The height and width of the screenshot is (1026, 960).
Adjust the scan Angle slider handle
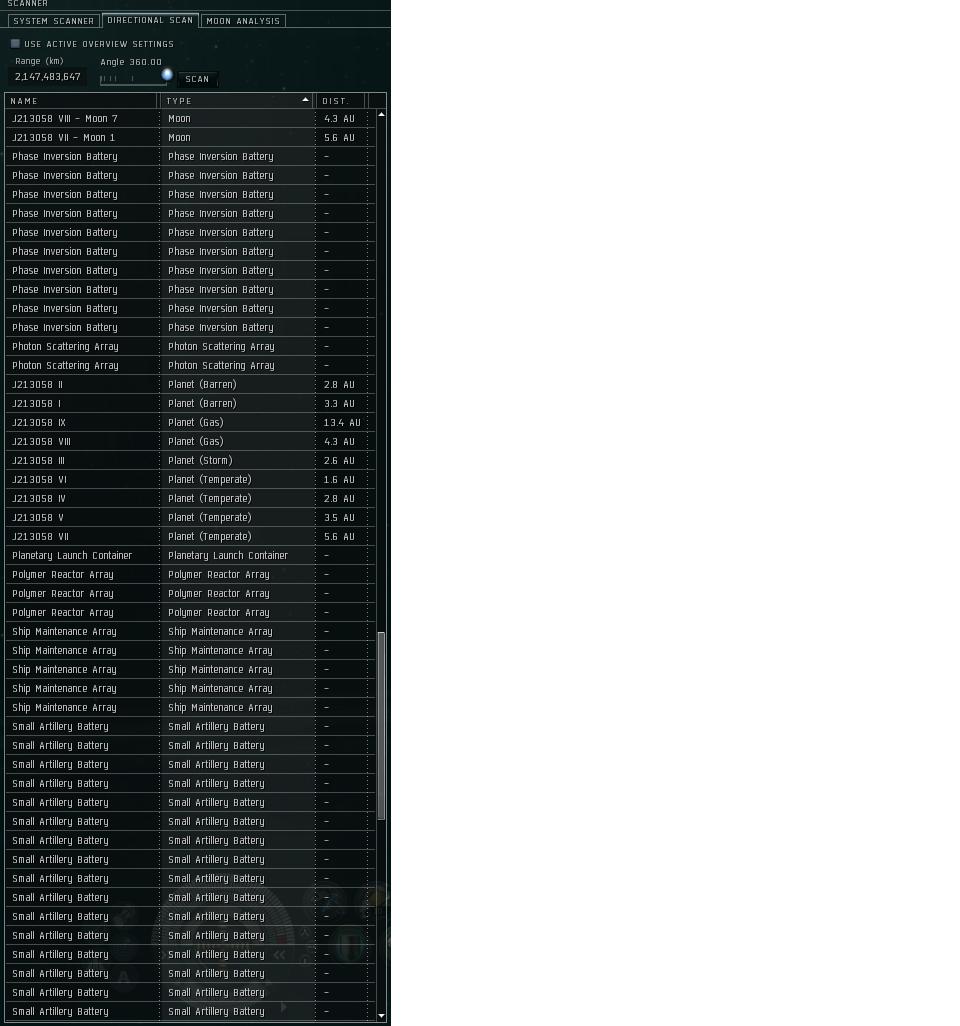tap(167, 75)
